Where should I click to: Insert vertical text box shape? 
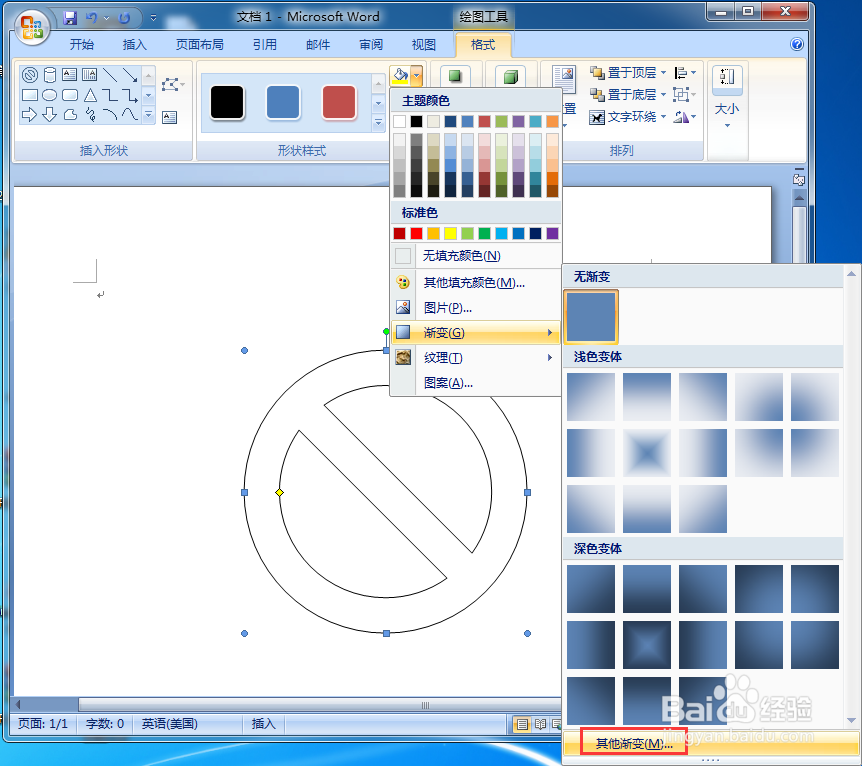(90, 75)
